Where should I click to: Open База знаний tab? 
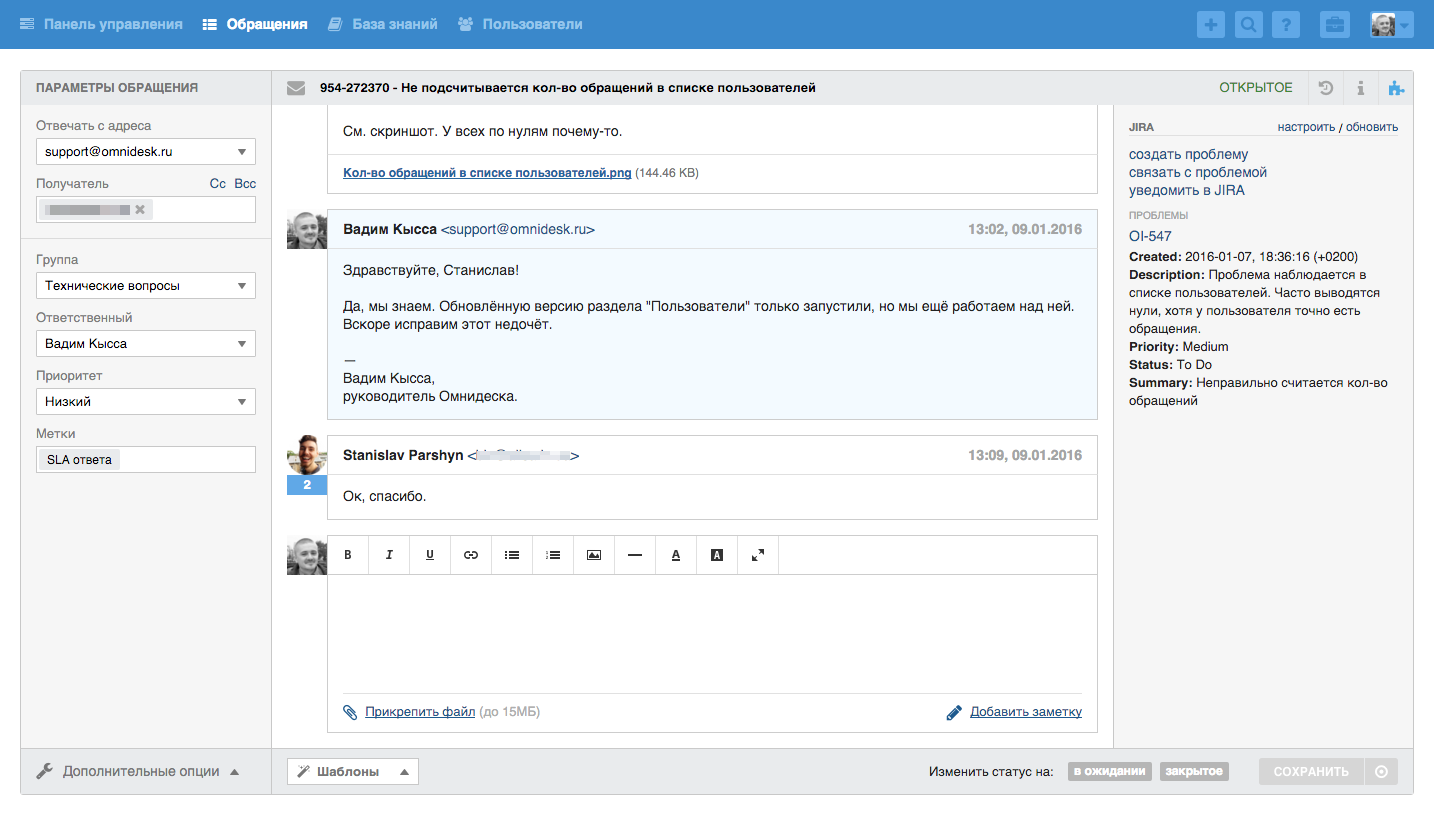coord(383,24)
